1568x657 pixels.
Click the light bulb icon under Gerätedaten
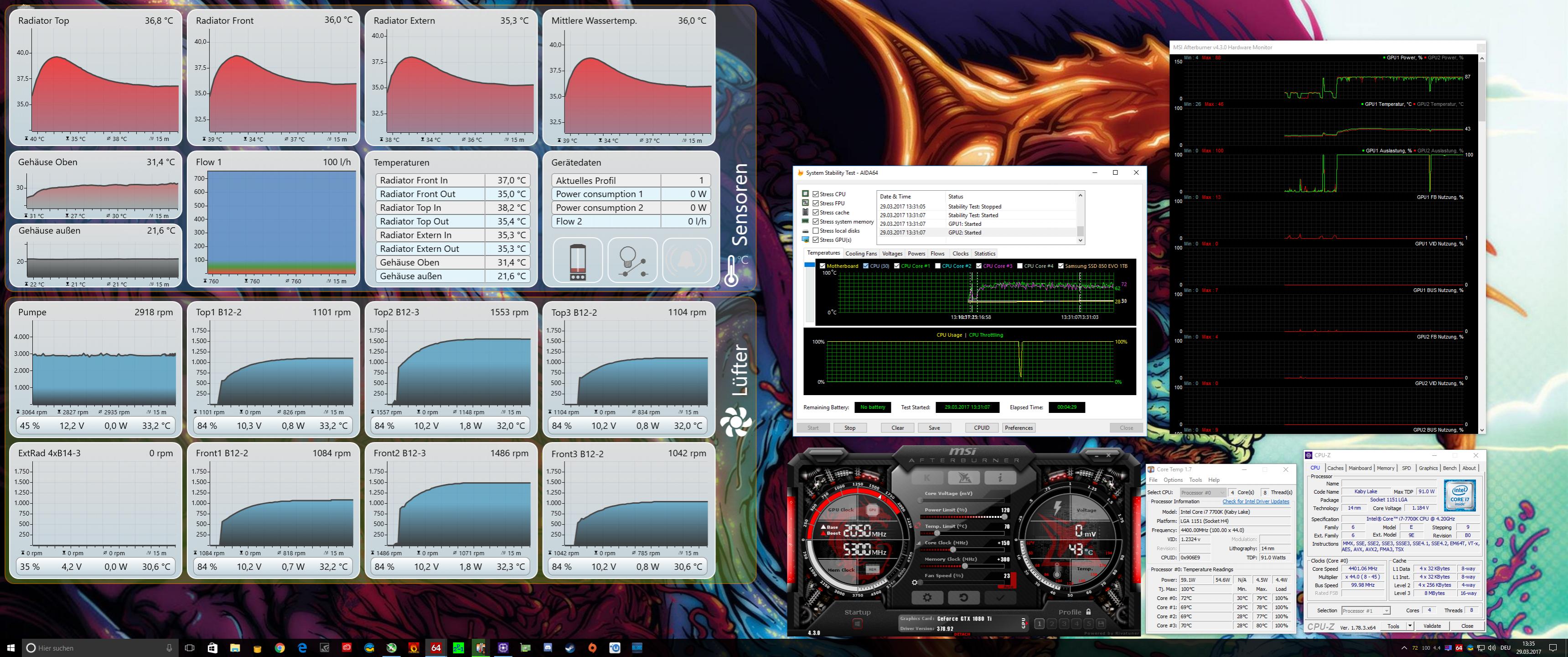tap(632, 261)
